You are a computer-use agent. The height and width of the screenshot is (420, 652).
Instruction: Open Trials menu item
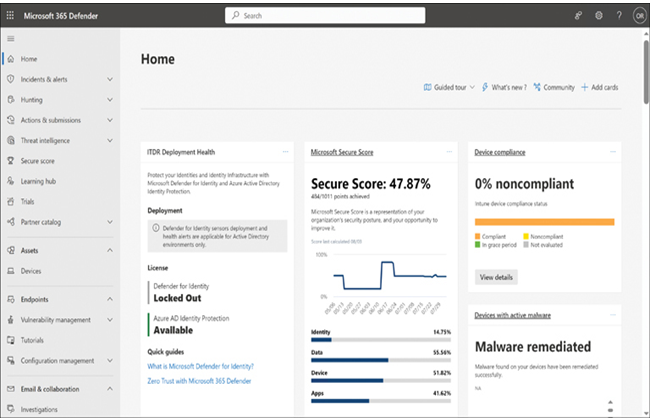coord(27,202)
